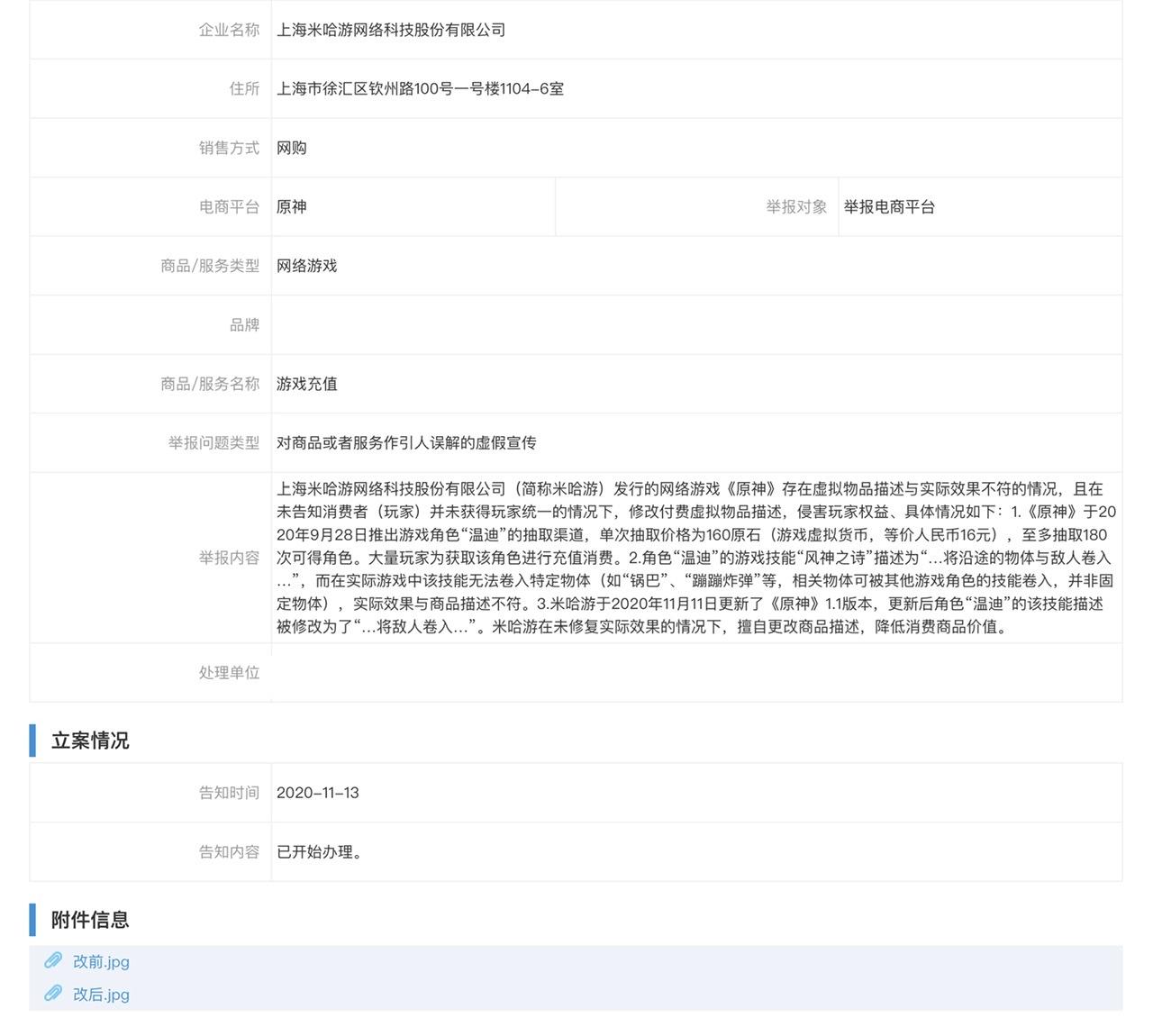
Task: Click the 对商品或者服务作引人误解的虚假宣传 value
Action: pos(406,442)
